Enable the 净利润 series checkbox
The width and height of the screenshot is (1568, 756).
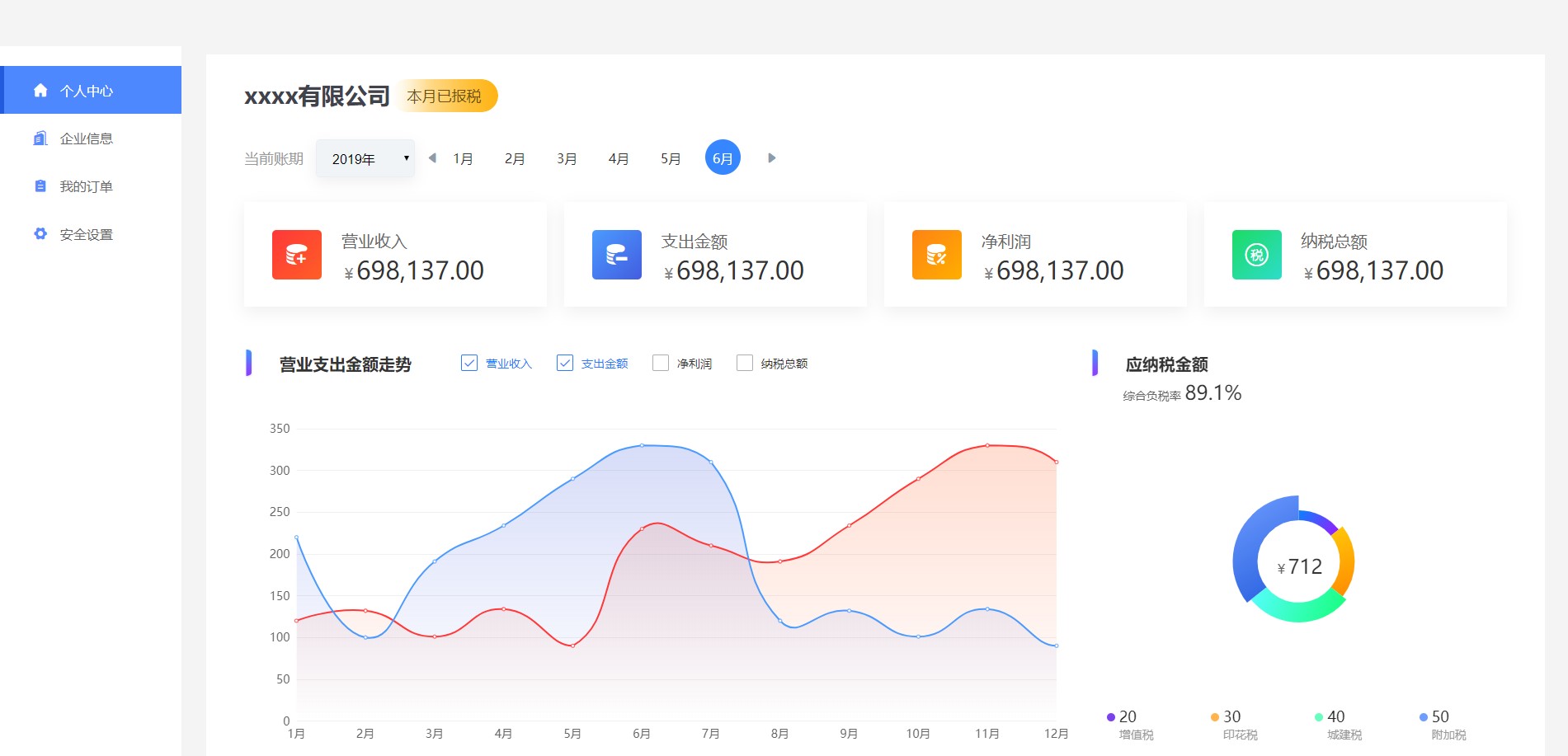(660, 363)
